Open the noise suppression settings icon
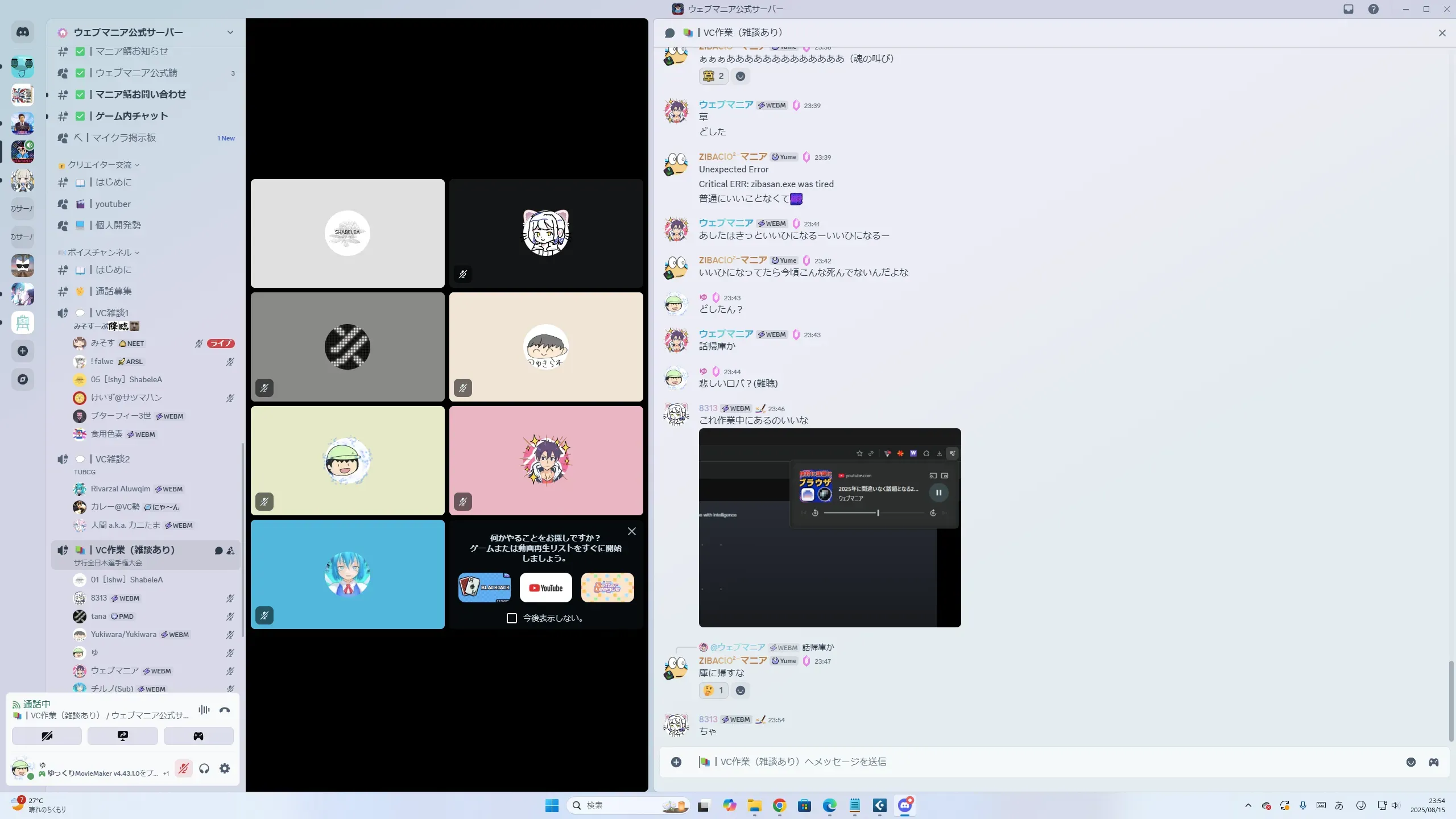Viewport: 1456px width, 819px height. [x=204, y=710]
